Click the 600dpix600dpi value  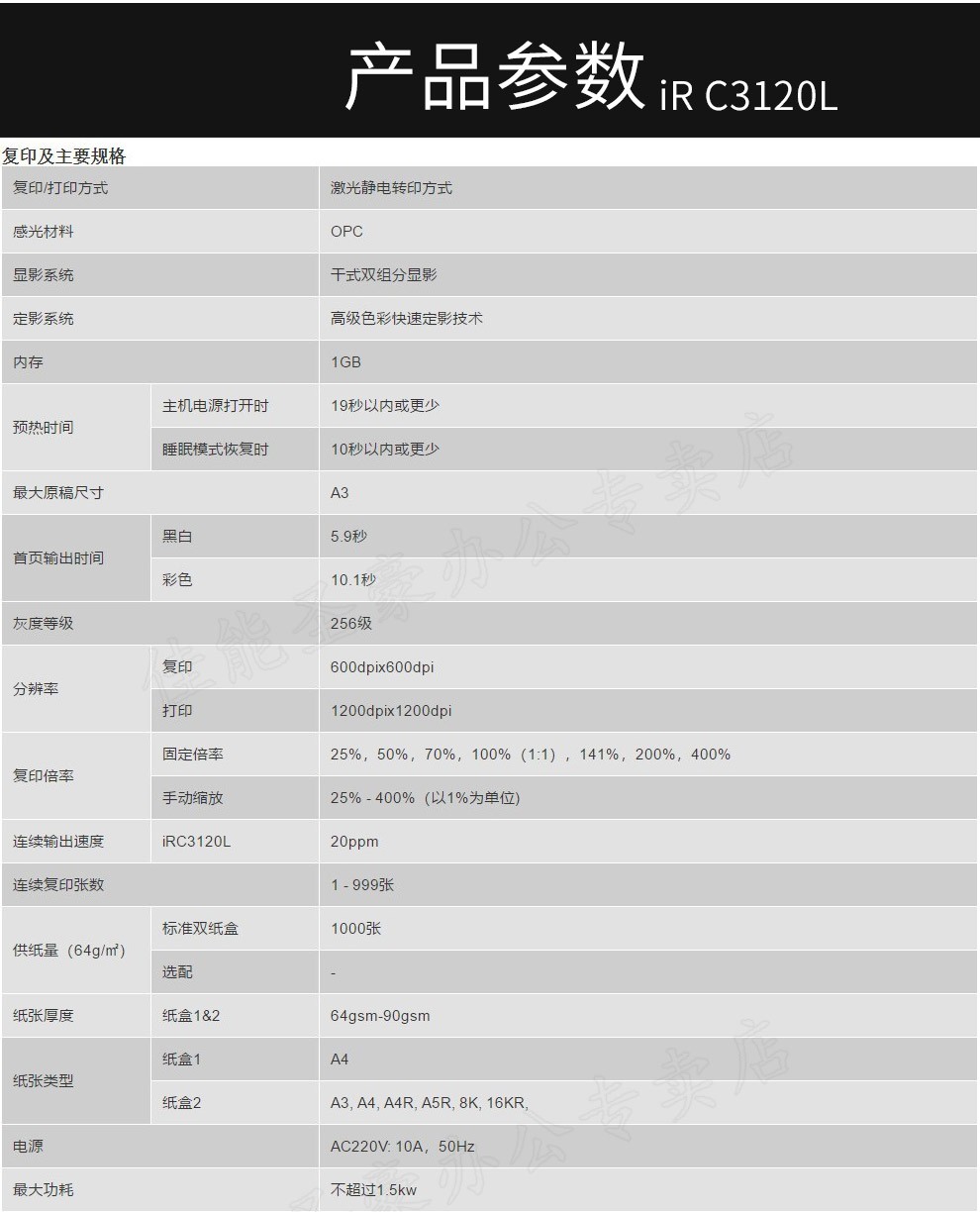382,666
